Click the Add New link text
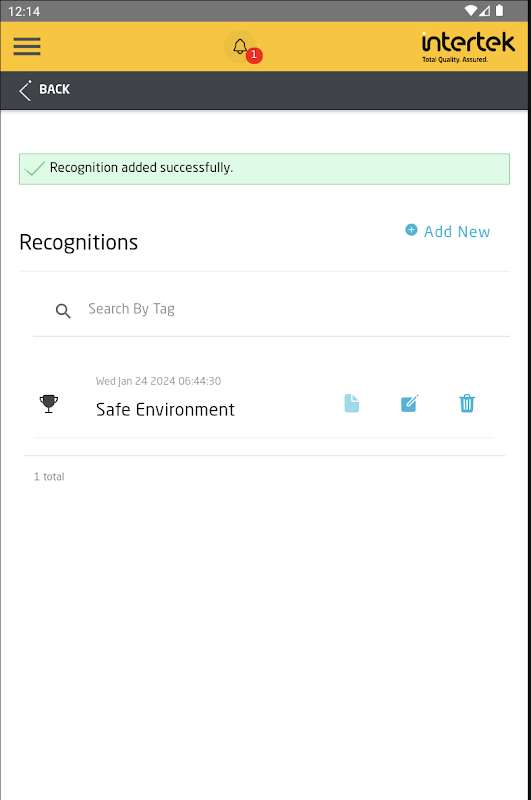Viewport: 531px width, 800px height. click(457, 232)
